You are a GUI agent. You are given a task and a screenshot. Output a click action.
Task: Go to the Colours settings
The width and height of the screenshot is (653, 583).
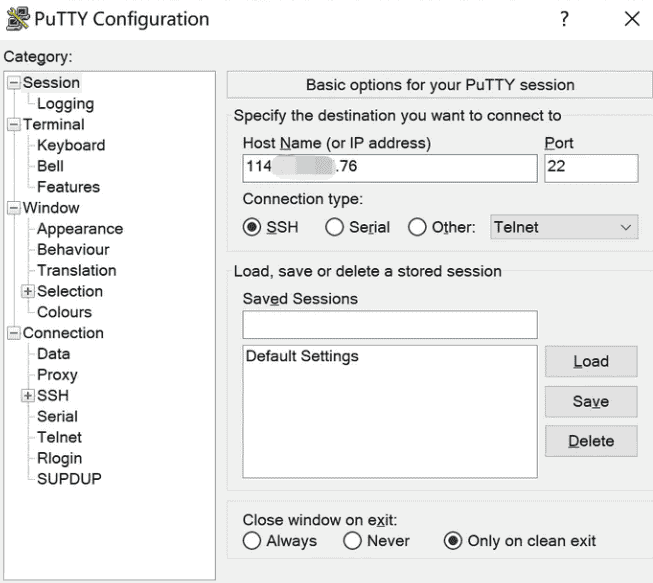coord(64,312)
